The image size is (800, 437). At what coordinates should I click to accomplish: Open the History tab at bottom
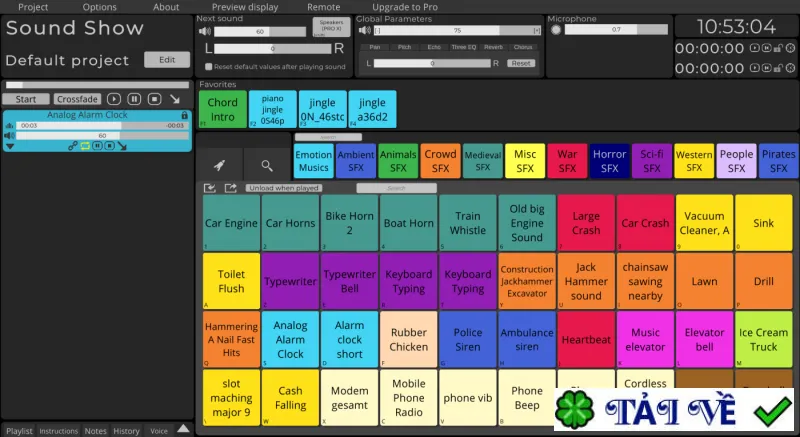point(126,431)
